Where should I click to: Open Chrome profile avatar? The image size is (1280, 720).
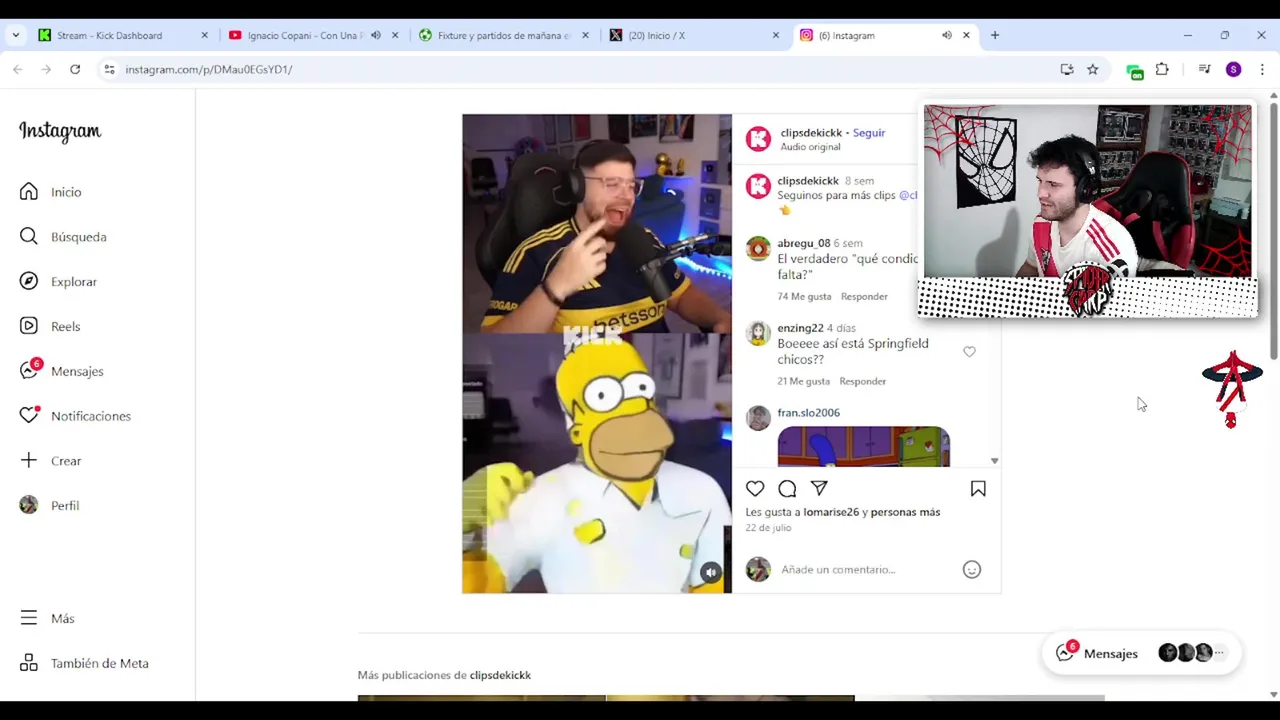tap(1233, 69)
